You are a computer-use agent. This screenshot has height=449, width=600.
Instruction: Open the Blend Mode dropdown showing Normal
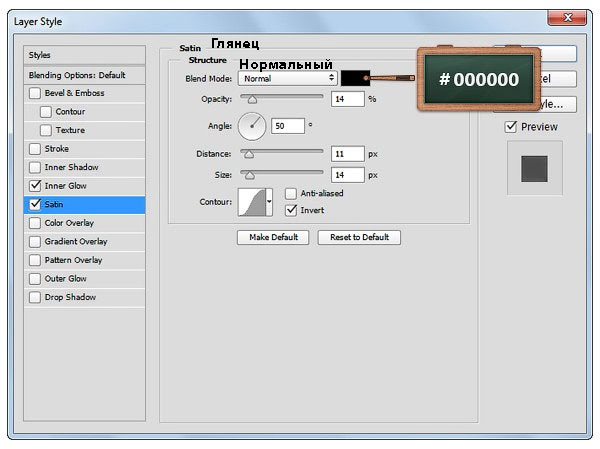[x=288, y=78]
